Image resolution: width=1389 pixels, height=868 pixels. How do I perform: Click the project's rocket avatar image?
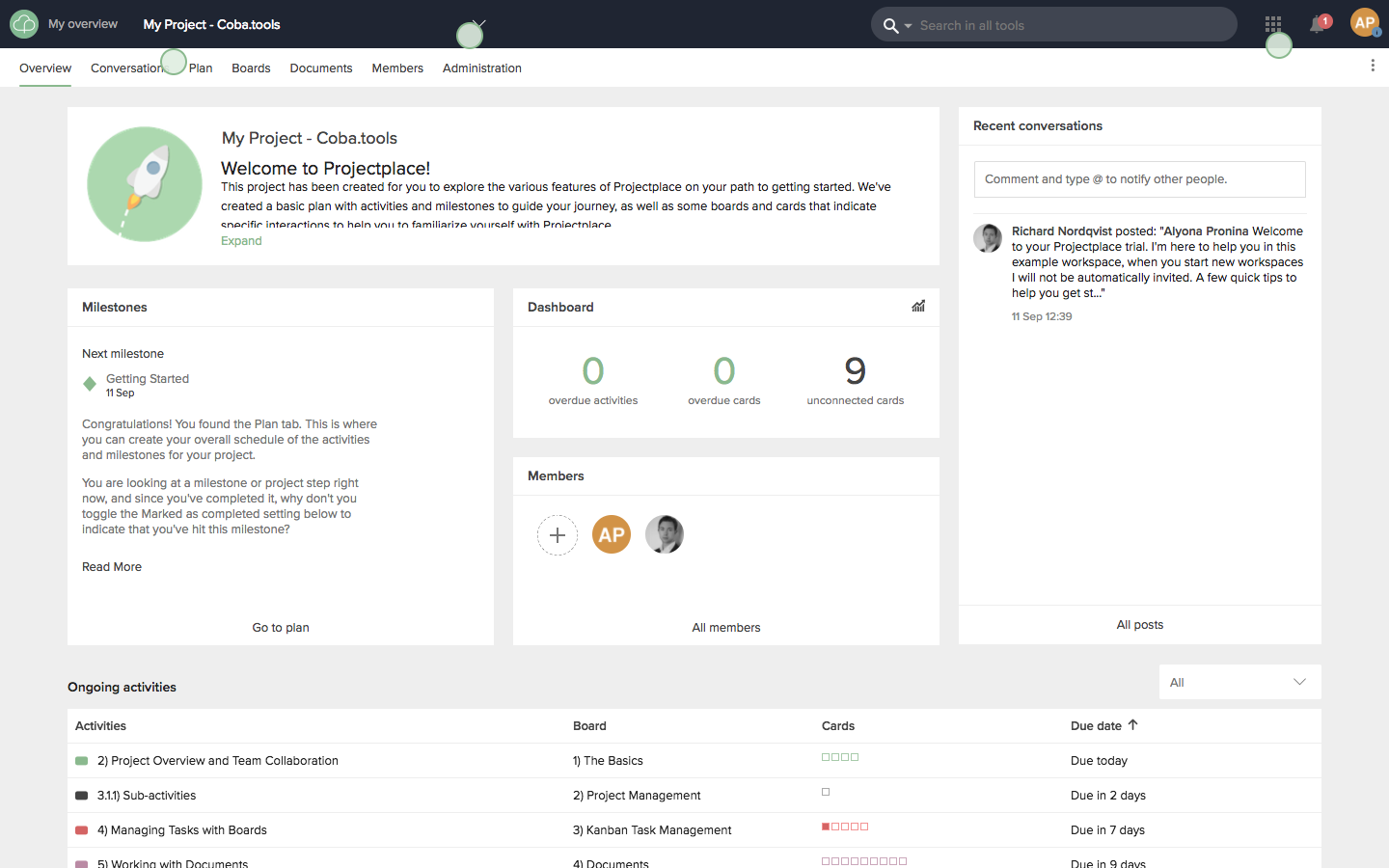tap(144, 183)
